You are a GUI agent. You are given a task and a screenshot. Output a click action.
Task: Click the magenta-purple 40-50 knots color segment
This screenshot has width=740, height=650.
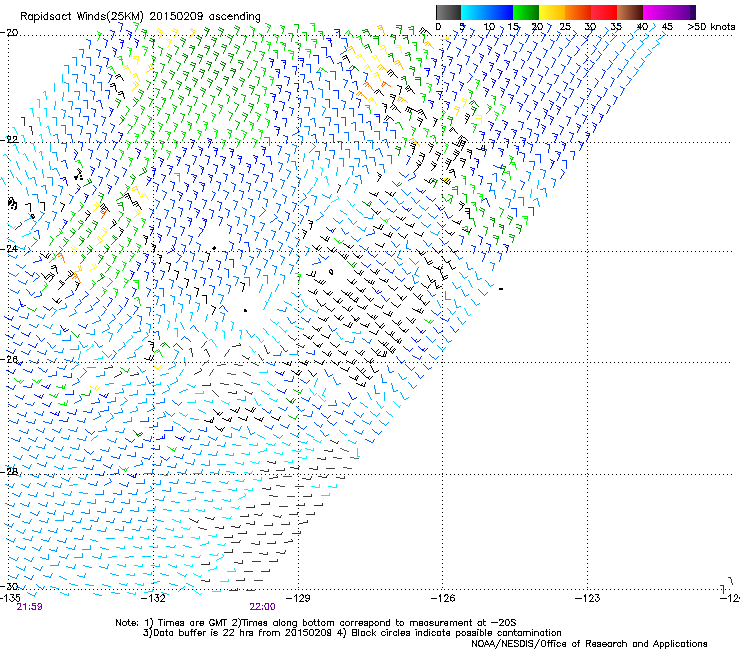[669, 12]
